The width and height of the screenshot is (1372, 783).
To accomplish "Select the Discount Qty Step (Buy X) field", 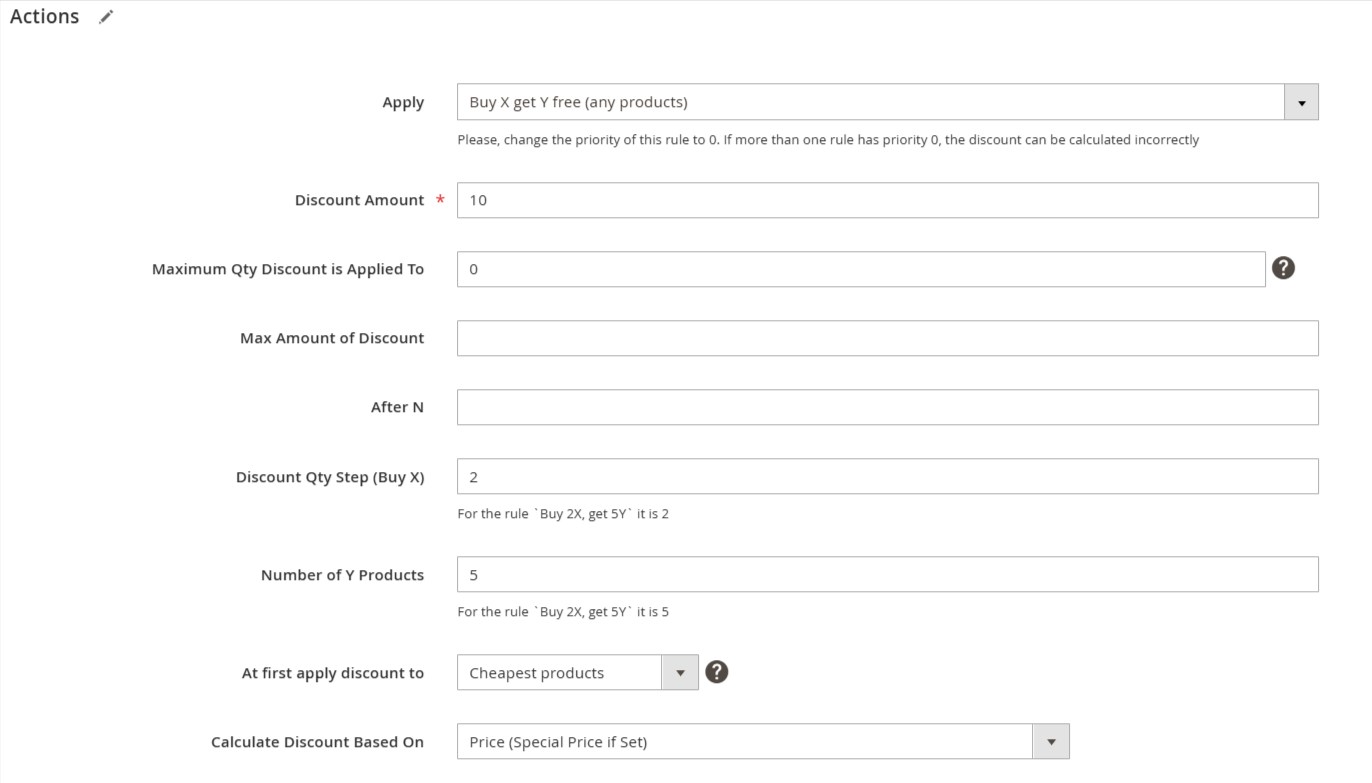I will point(888,476).
